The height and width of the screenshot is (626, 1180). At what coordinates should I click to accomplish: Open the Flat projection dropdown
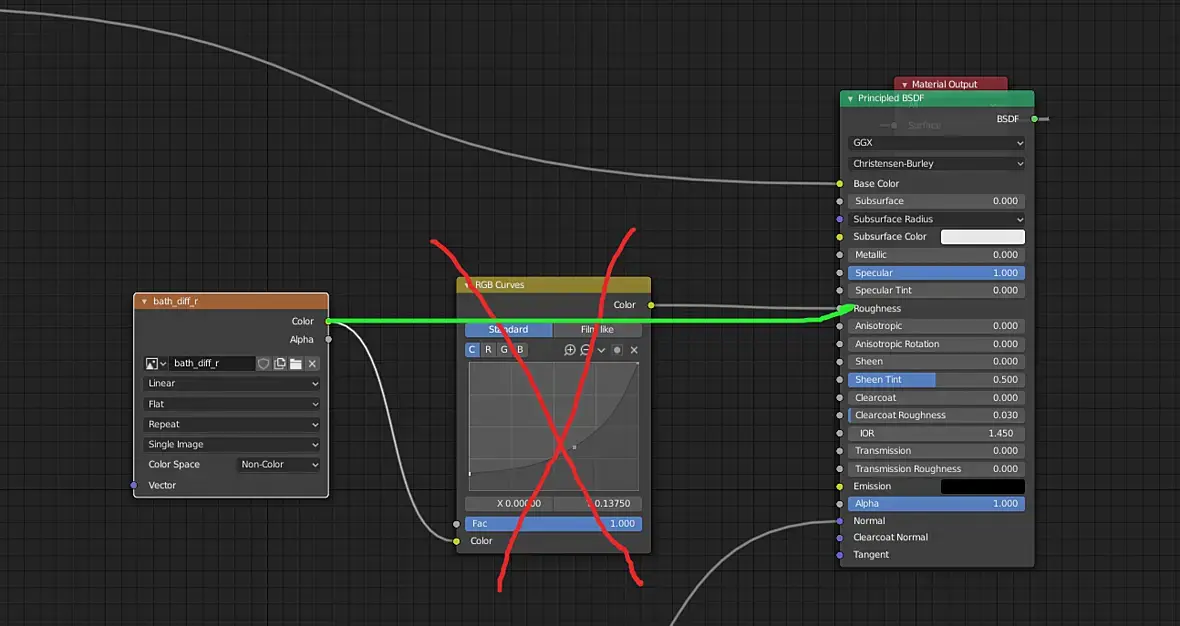coord(231,404)
